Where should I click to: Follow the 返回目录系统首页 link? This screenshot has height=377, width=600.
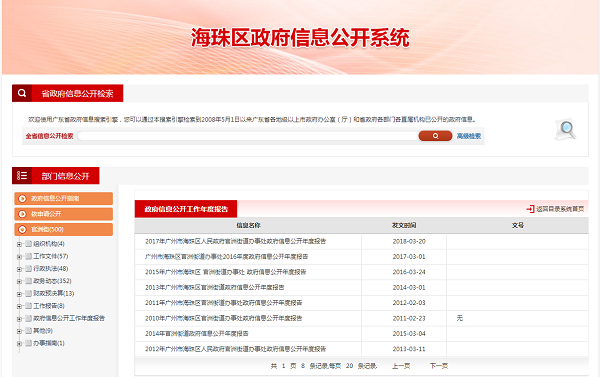click(560, 209)
